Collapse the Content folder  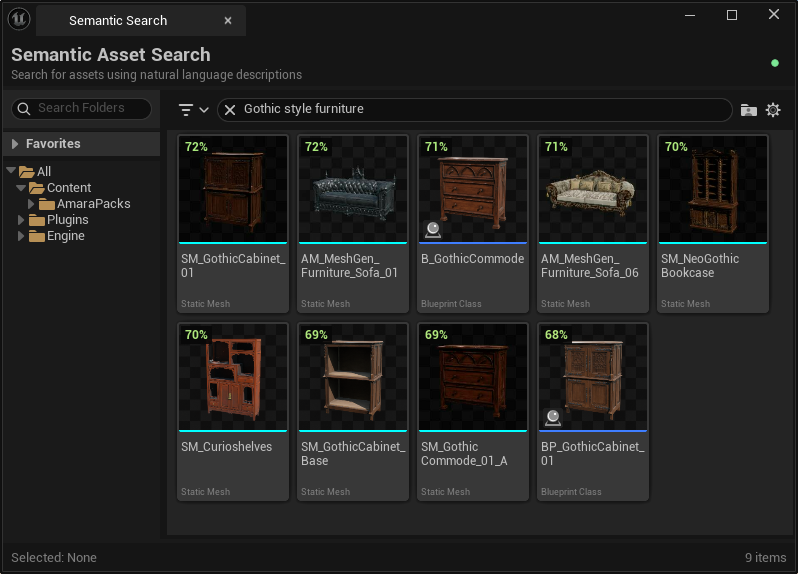(x=21, y=188)
